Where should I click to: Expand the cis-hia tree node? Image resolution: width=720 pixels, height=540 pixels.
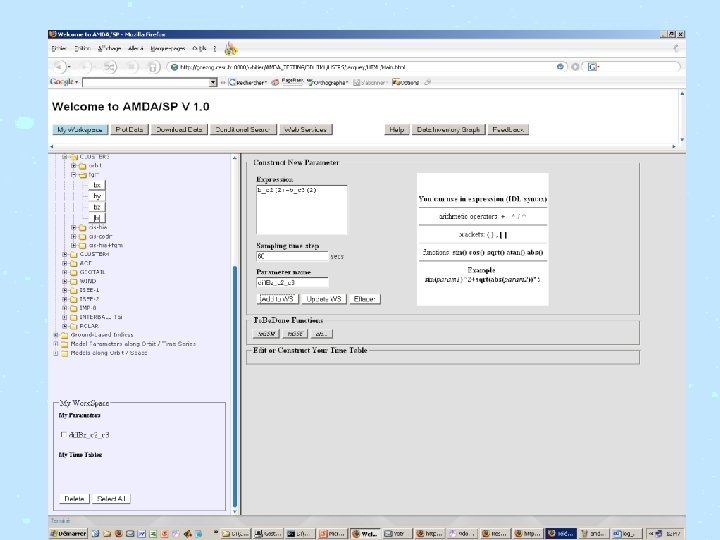(73, 227)
